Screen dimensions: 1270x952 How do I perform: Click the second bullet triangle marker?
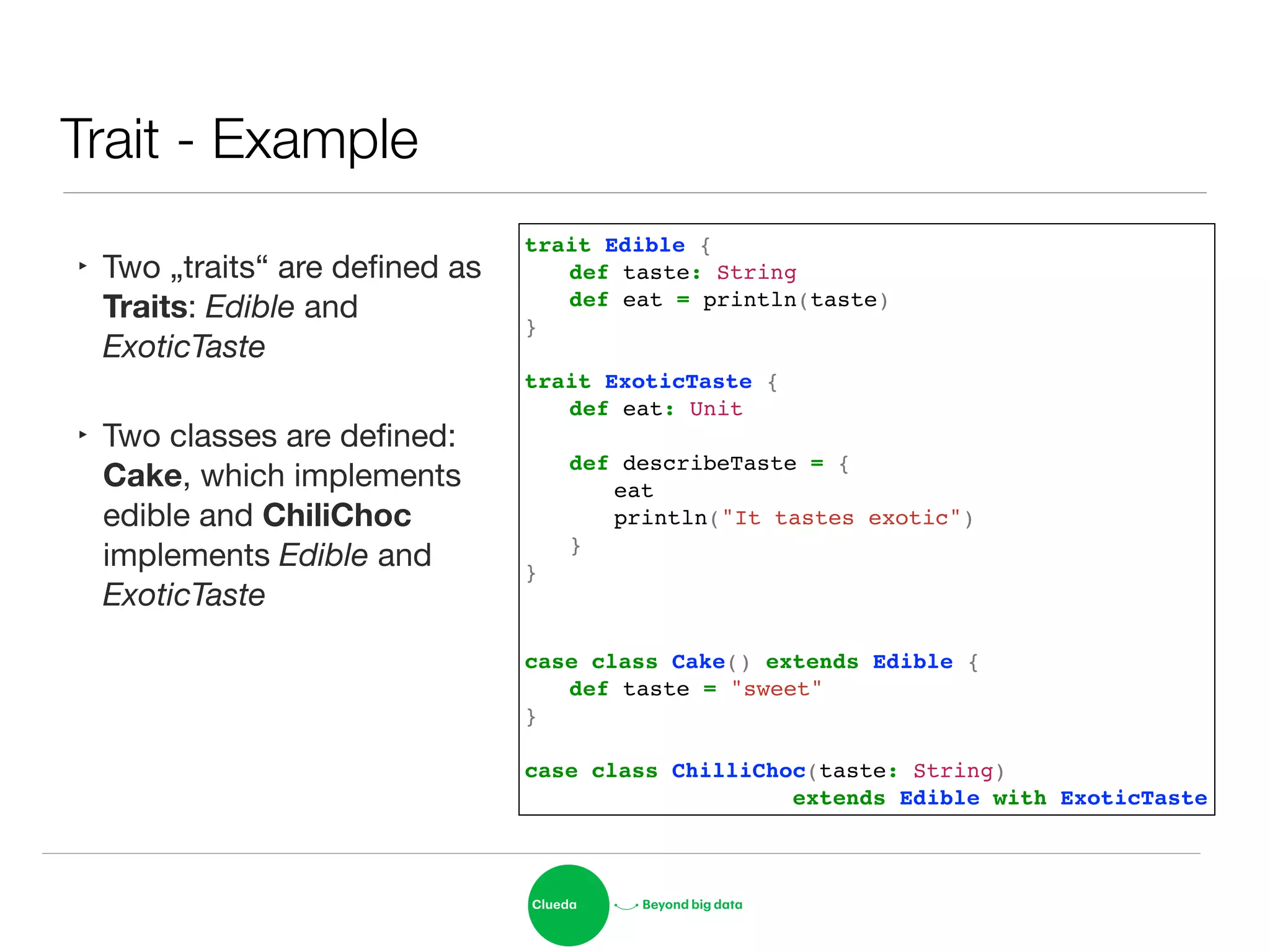tap(82, 435)
